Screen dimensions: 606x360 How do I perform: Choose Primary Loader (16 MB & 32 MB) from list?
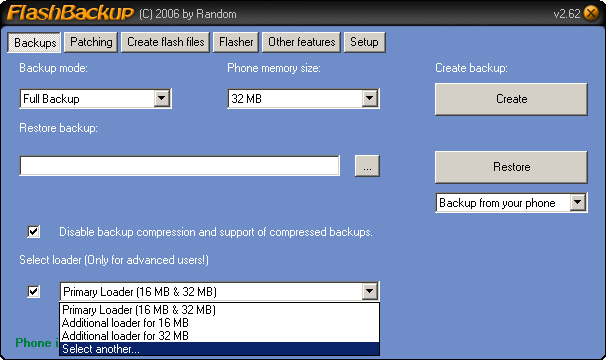[x=219, y=310]
